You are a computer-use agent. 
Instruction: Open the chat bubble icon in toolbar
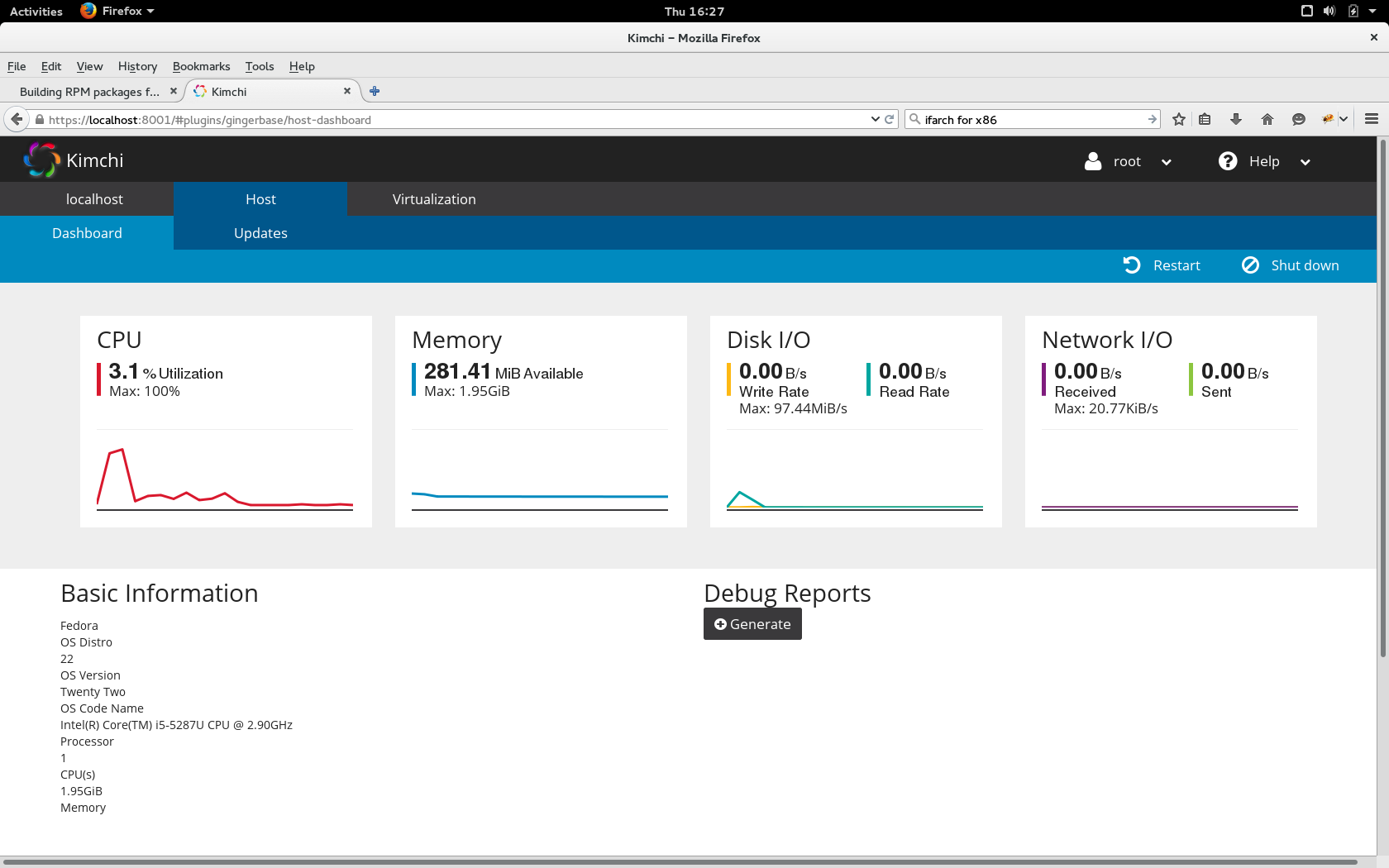(x=1299, y=119)
